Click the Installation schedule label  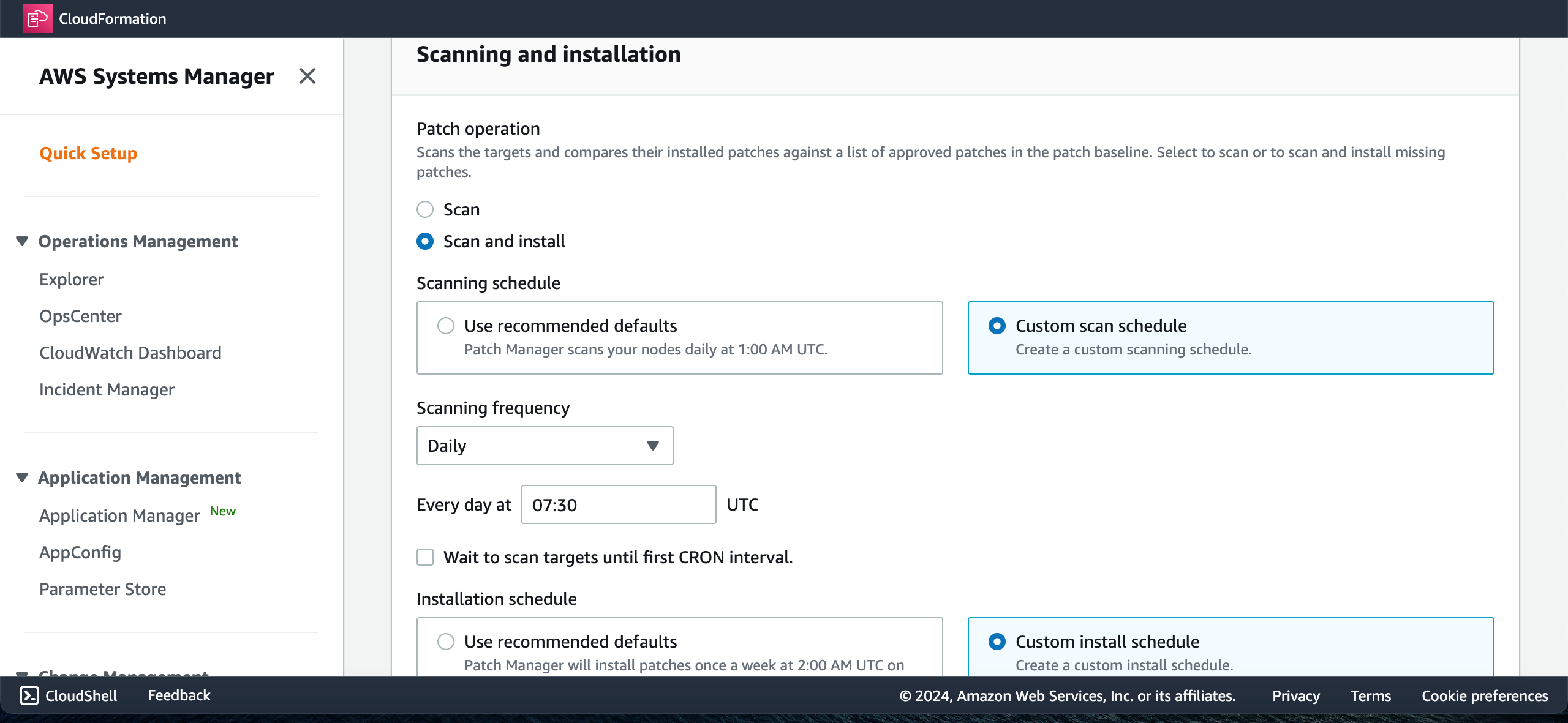496,599
